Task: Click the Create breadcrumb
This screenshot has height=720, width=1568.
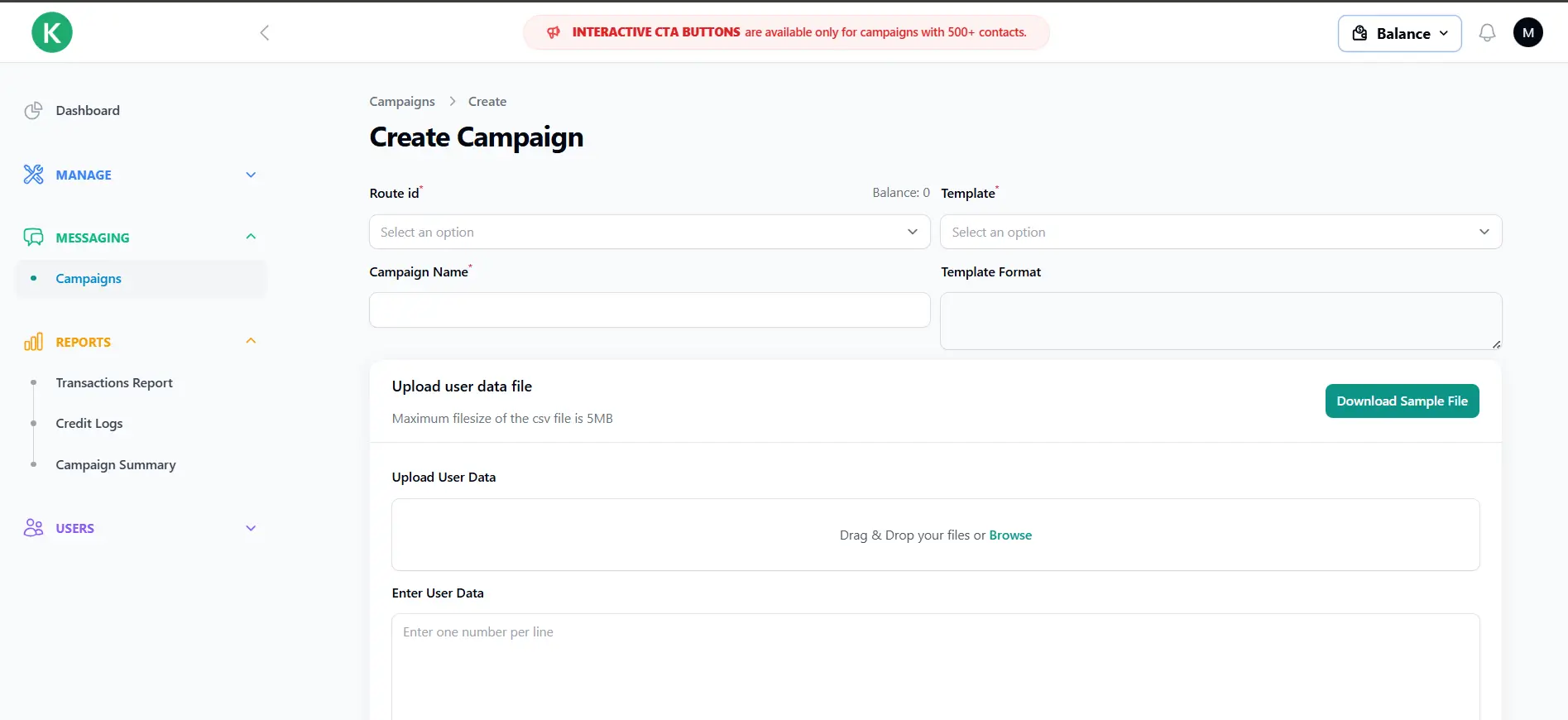Action: [x=487, y=102]
